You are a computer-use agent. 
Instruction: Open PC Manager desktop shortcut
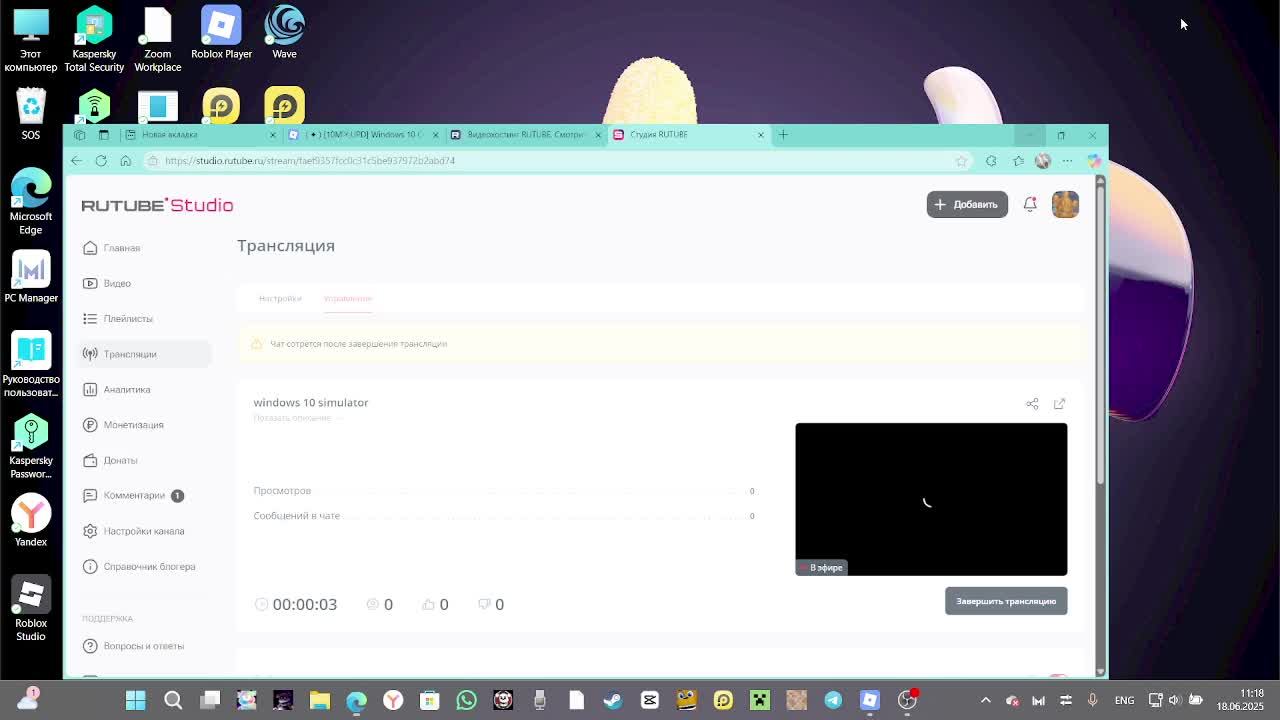pos(31,278)
